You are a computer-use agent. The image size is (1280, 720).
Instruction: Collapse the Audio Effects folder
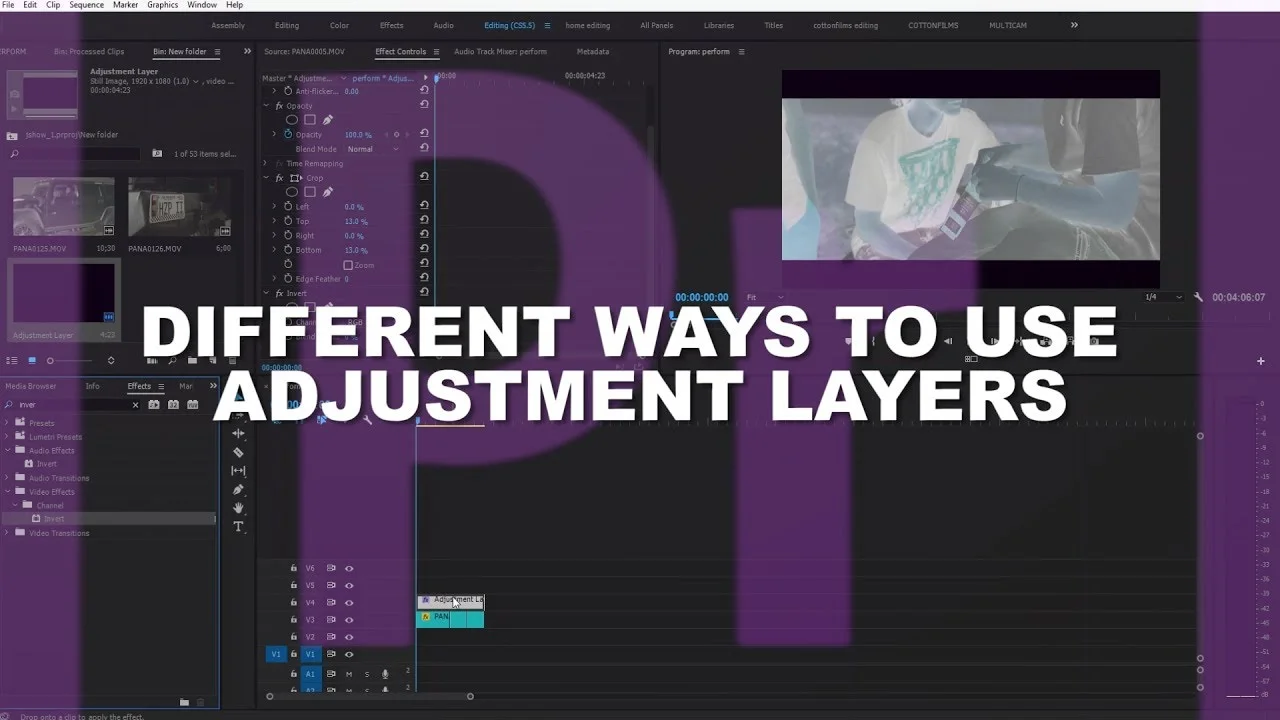coord(8,450)
